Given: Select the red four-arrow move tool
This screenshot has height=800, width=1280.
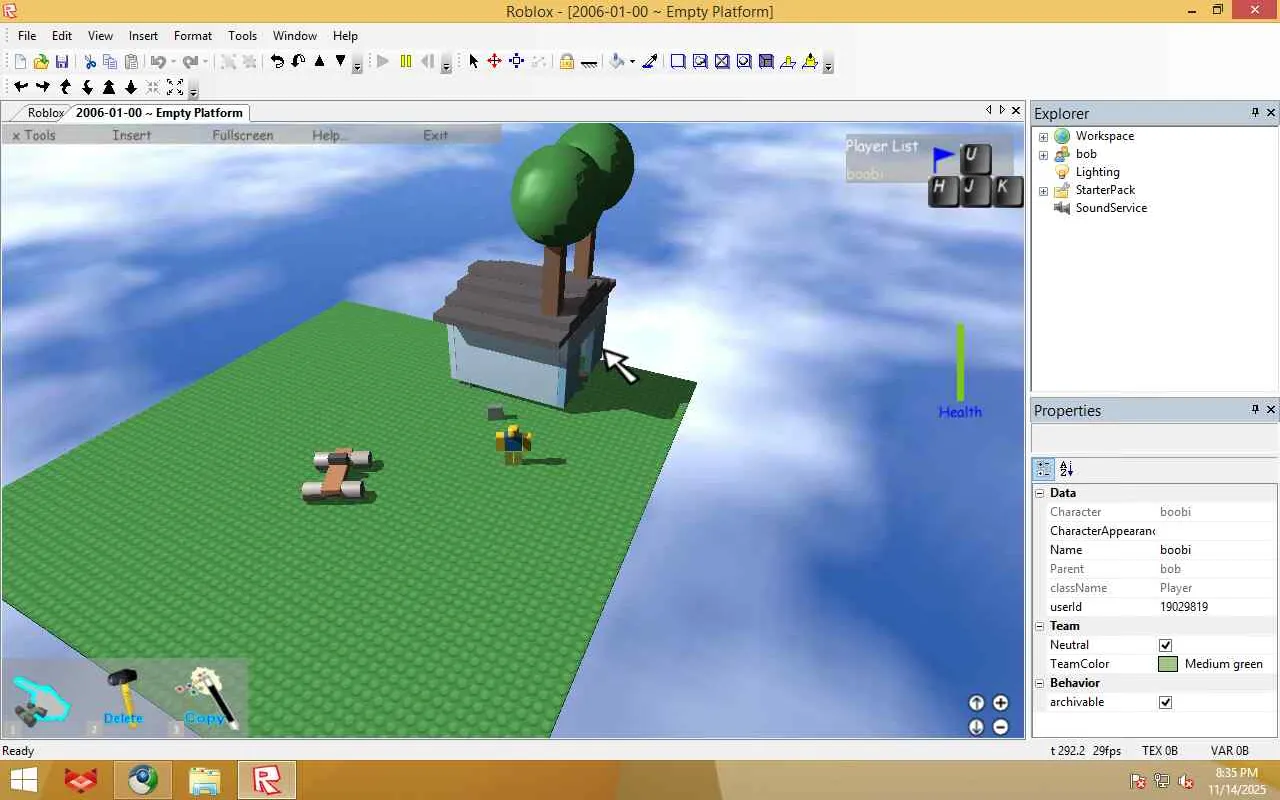Looking at the screenshot, I should [x=494, y=62].
